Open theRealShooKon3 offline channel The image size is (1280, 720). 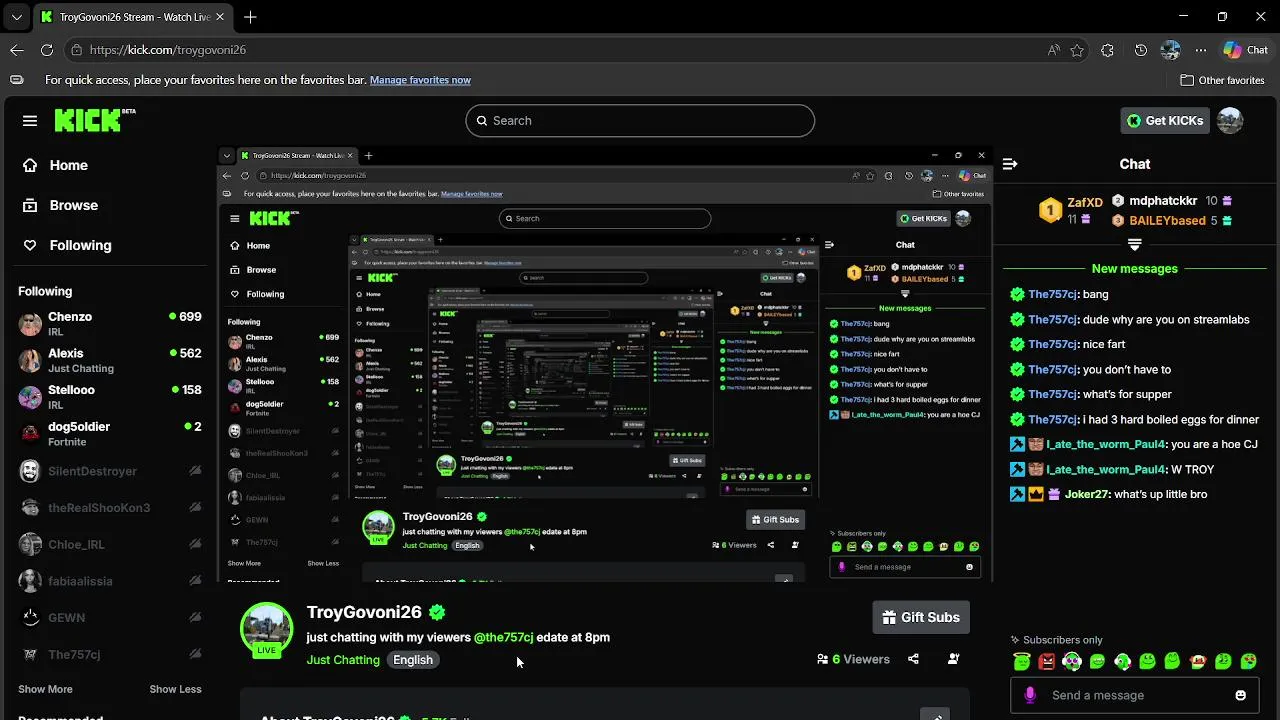[110, 508]
